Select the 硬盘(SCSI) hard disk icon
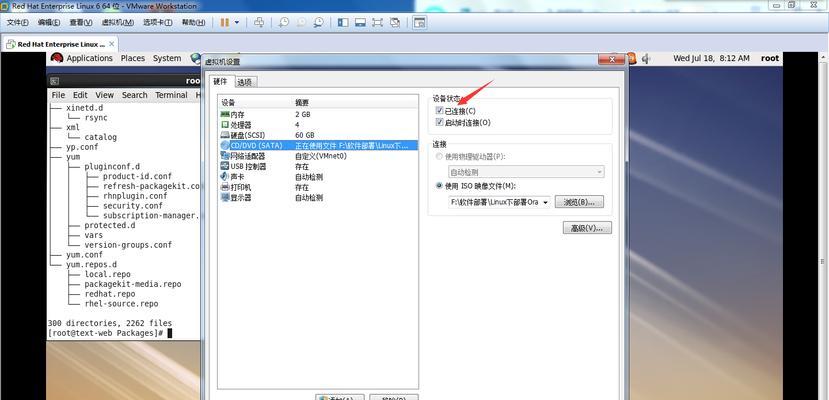 (x=225, y=135)
